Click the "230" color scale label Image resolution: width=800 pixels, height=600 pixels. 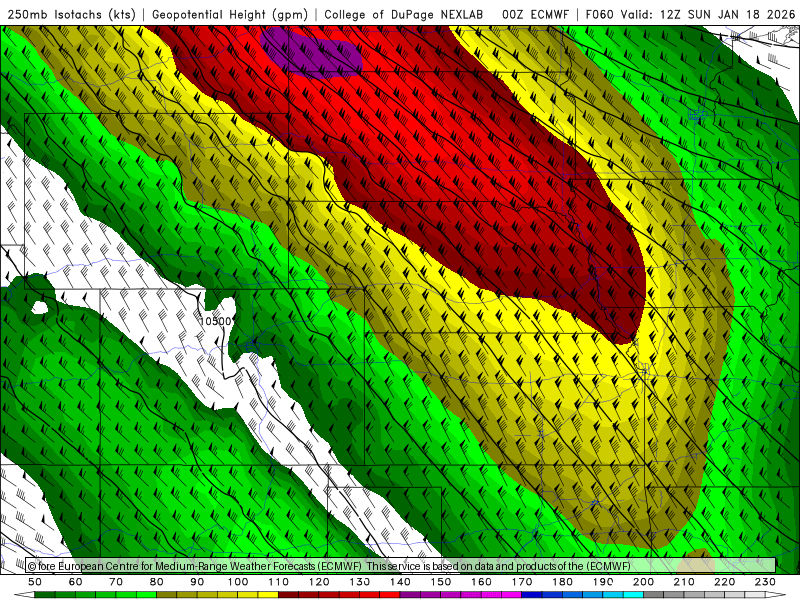(765, 582)
